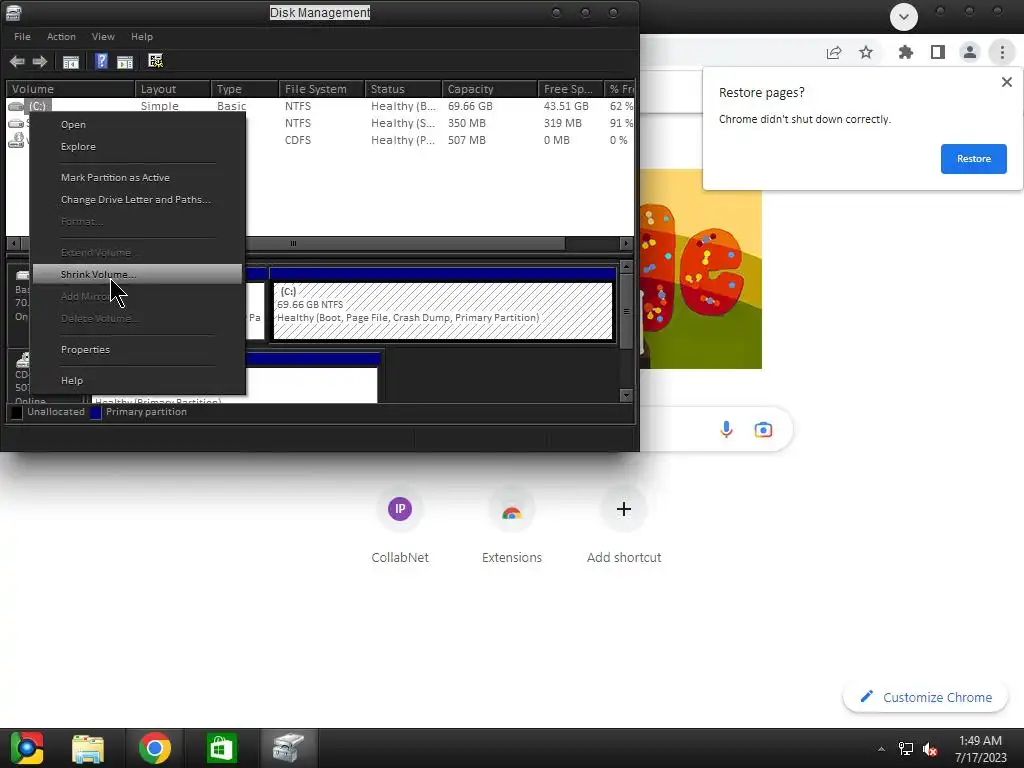This screenshot has height=768, width=1024.
Task: Click the Add shortcut plus icon
Action: [x=624, y=509]
